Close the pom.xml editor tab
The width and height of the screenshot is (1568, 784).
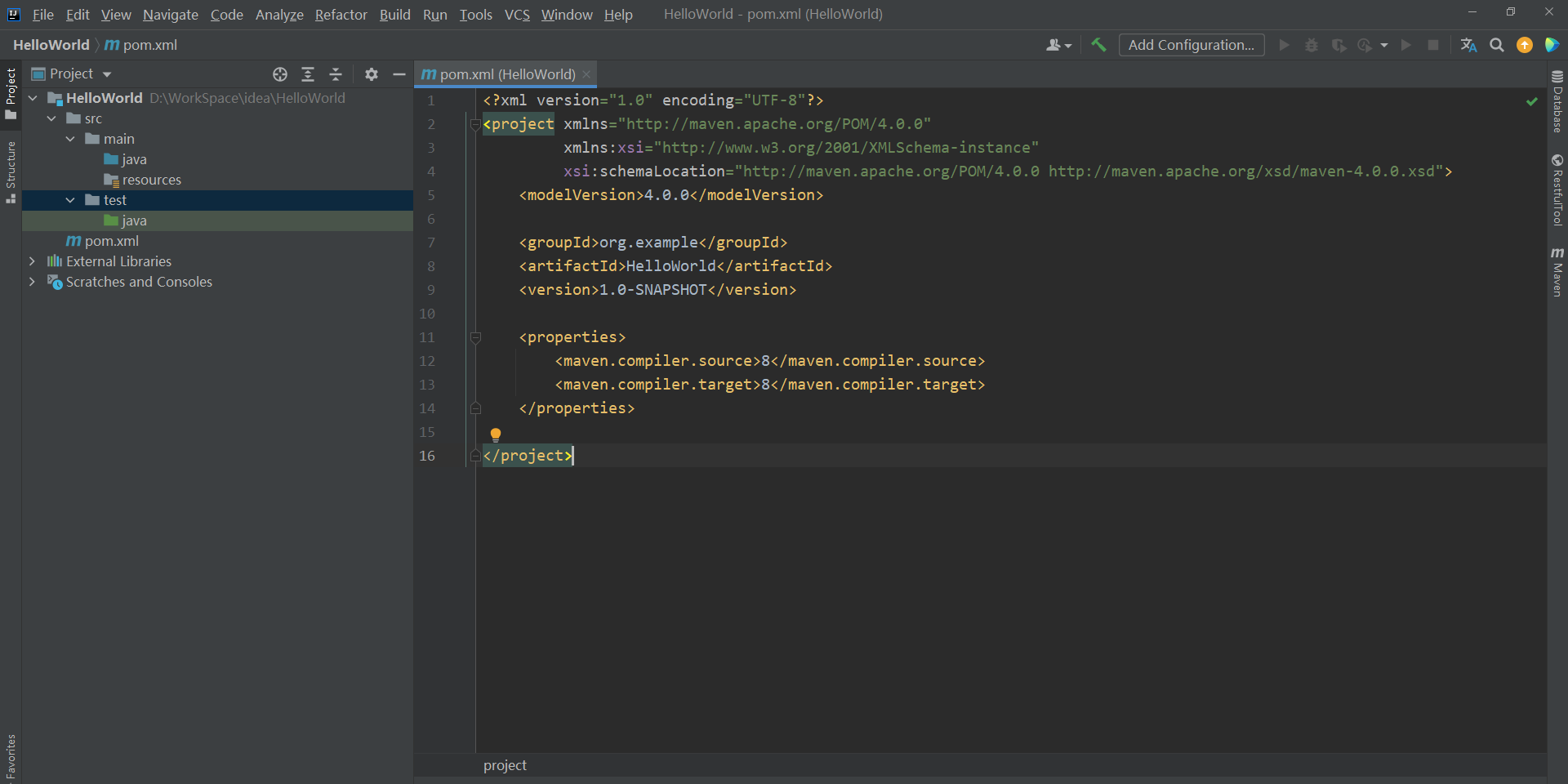(586, 74)
